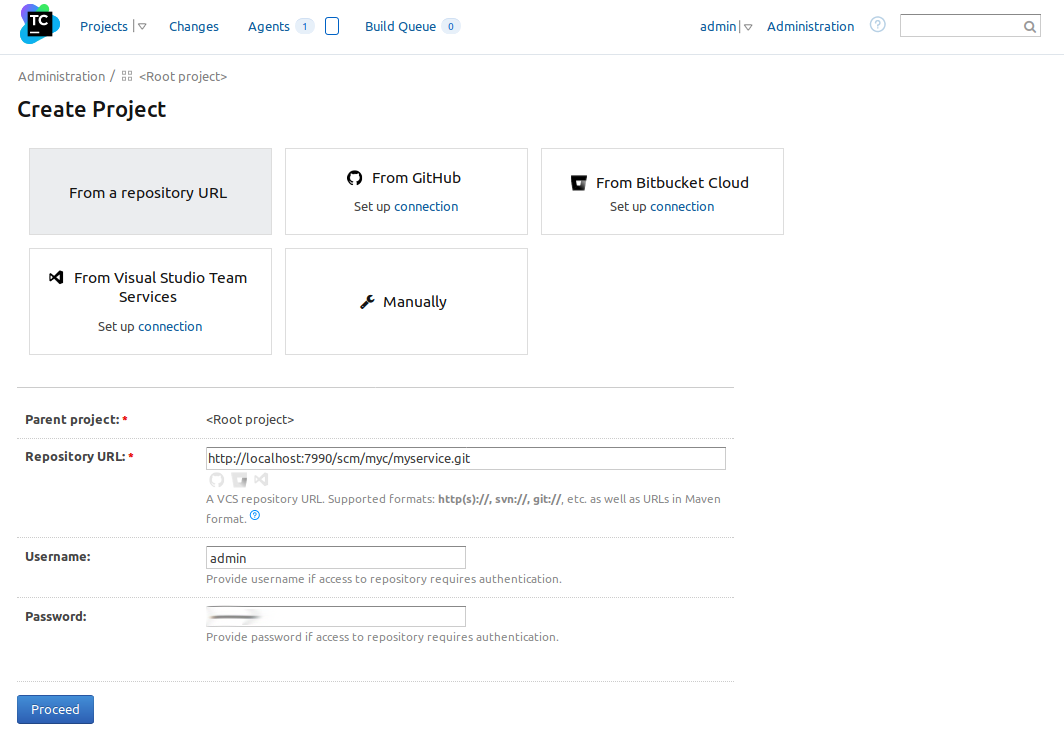The height and width of the screenshot is (745, 1064).
Task: Click the wrench icon beside Manually
Action: pyautogui.click(x=367, y=302)
